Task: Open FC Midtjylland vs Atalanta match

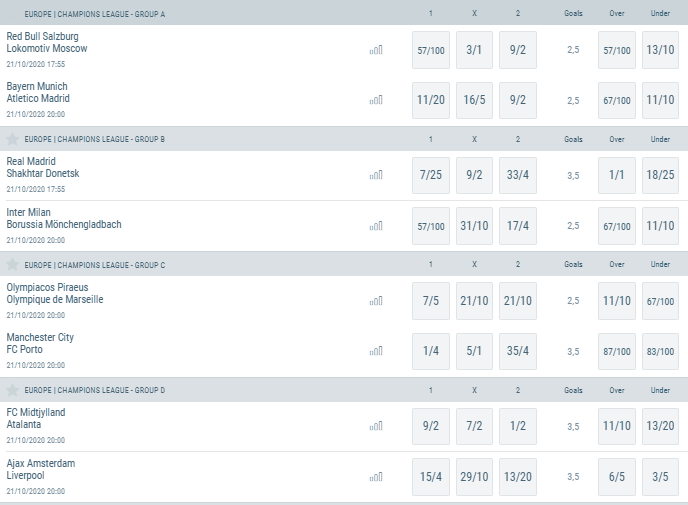Action: coord(36,419)
